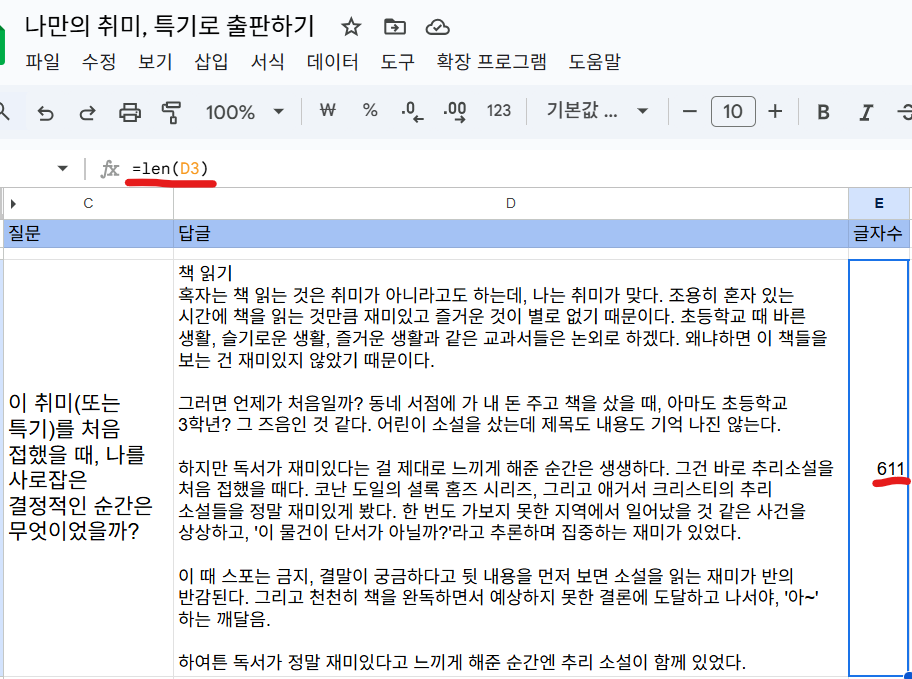Image resolution: width=912 pixels, height=679 pixels.
Task: Open the zoom level 100% dropdown
Action: click(x=239, y=111)
